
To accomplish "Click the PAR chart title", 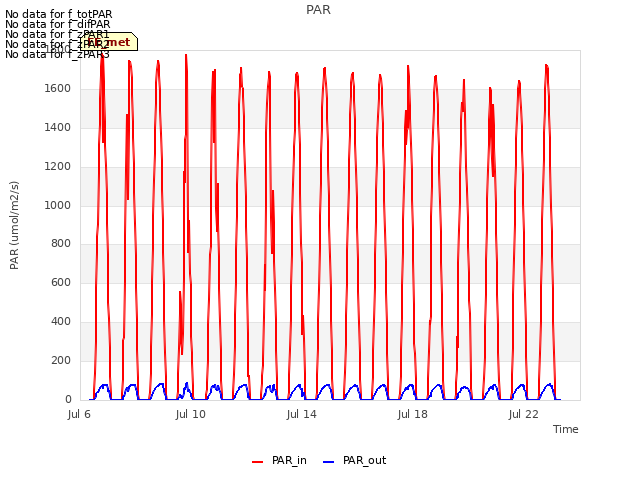I will click(x=318, y=9).
